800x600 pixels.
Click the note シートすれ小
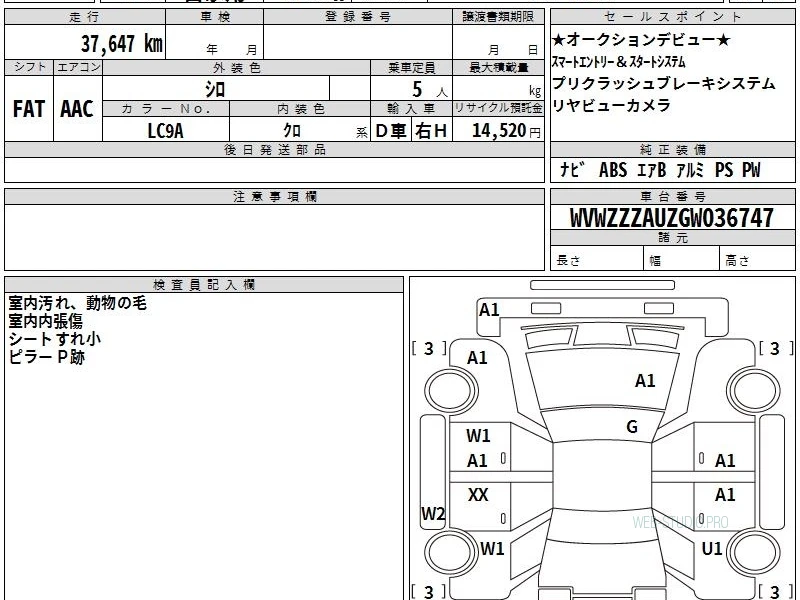click(x=55, y=339)
